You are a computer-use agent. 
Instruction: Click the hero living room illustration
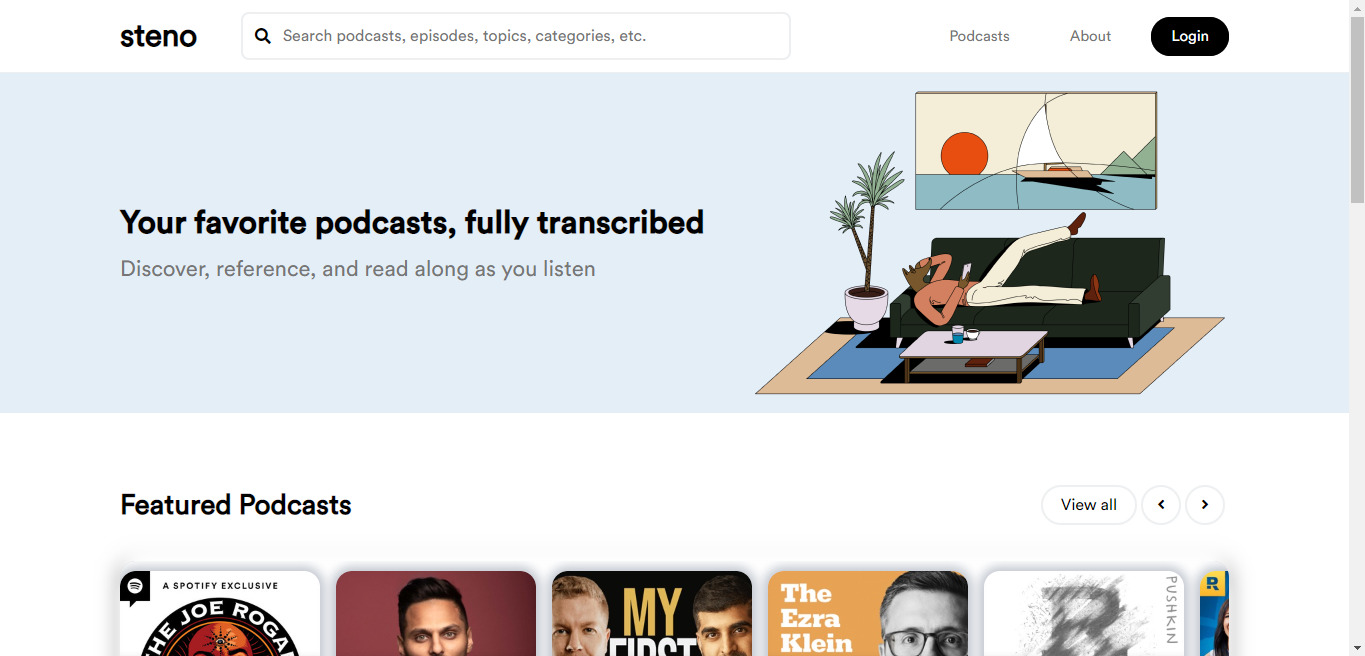pos(990,243)
